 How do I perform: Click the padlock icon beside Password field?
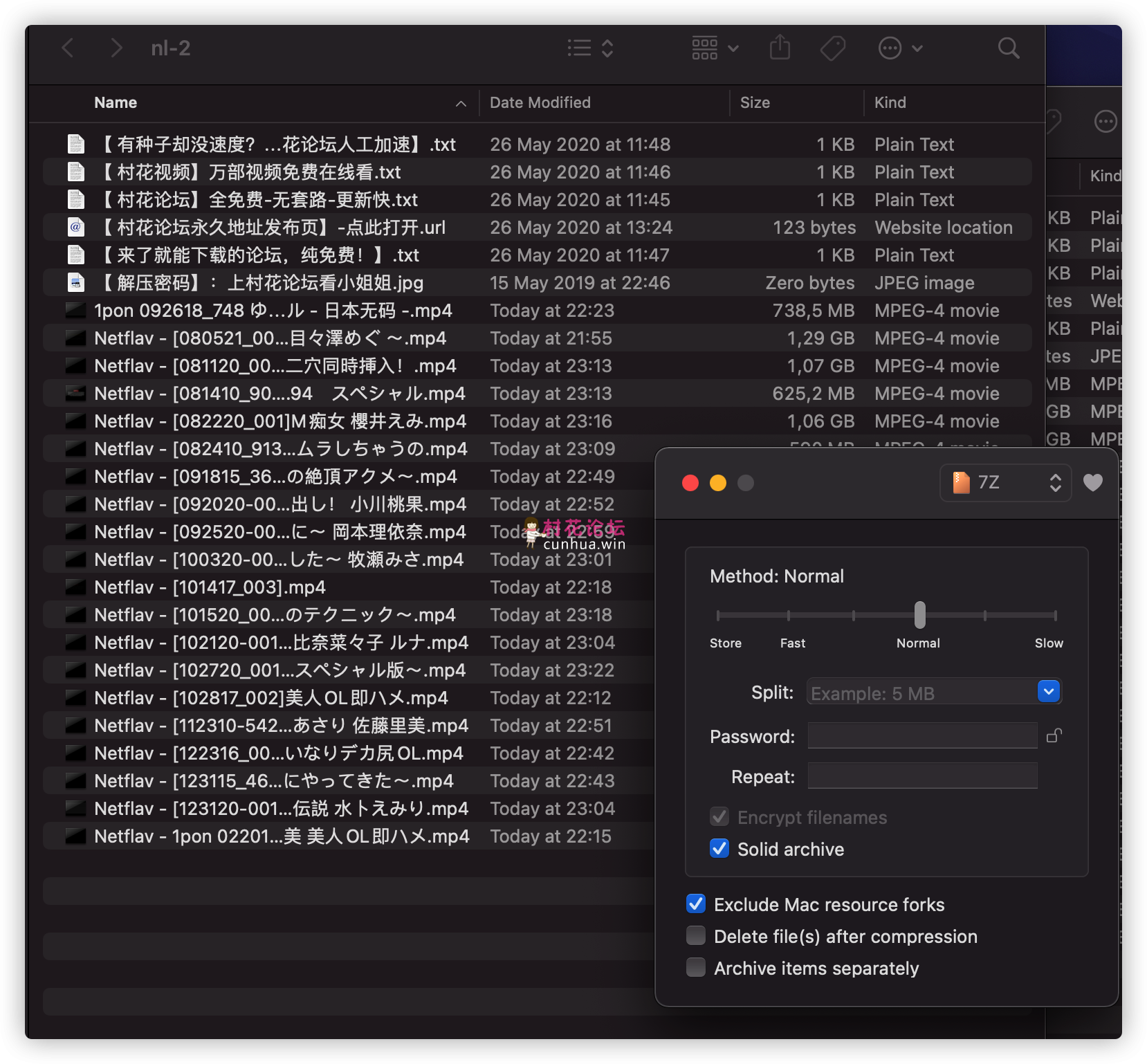tap(1054, 735)
